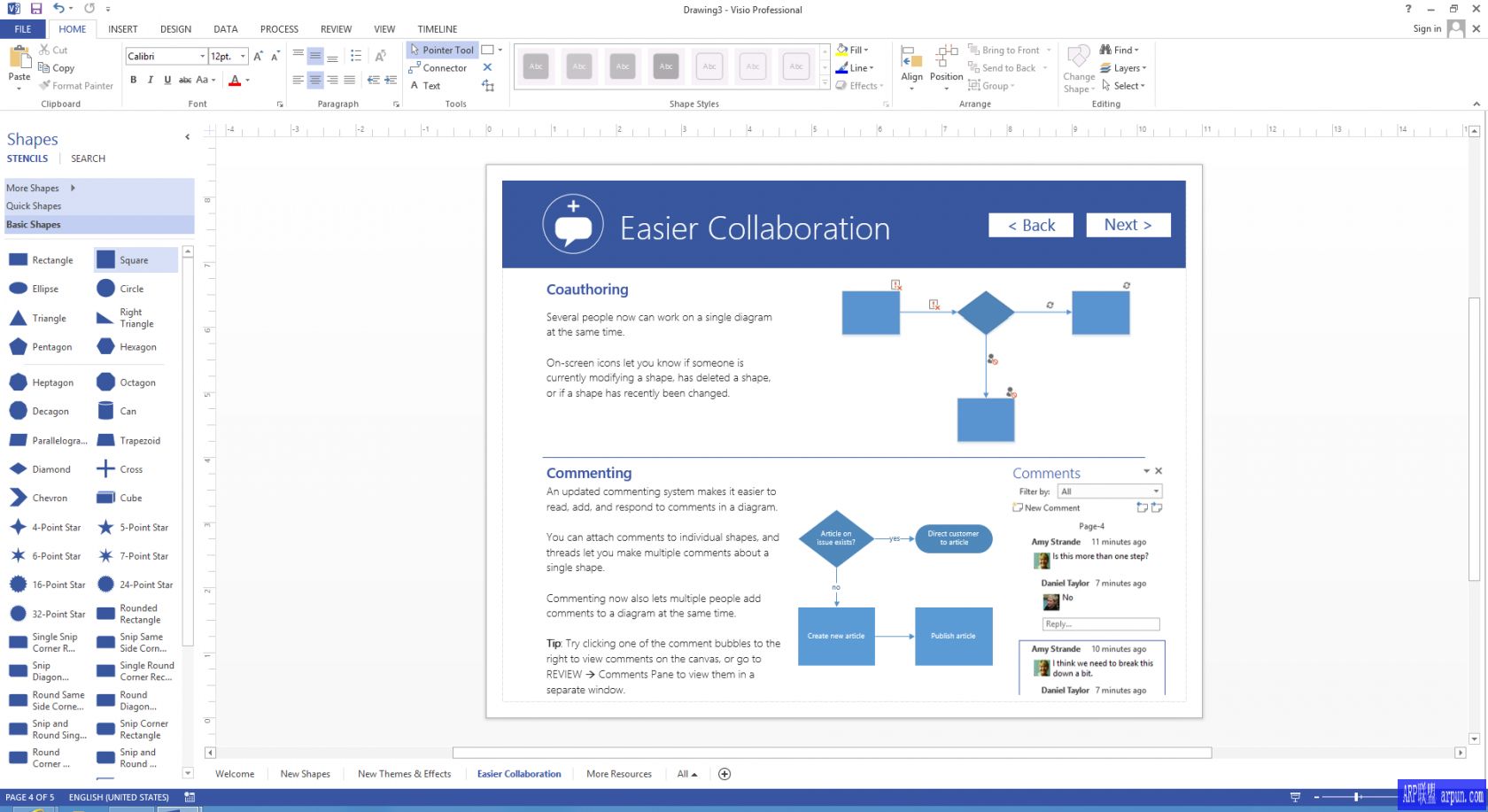Click the Next button on the diagram
Screen dimensions: 1488x812
point(1128,225)
